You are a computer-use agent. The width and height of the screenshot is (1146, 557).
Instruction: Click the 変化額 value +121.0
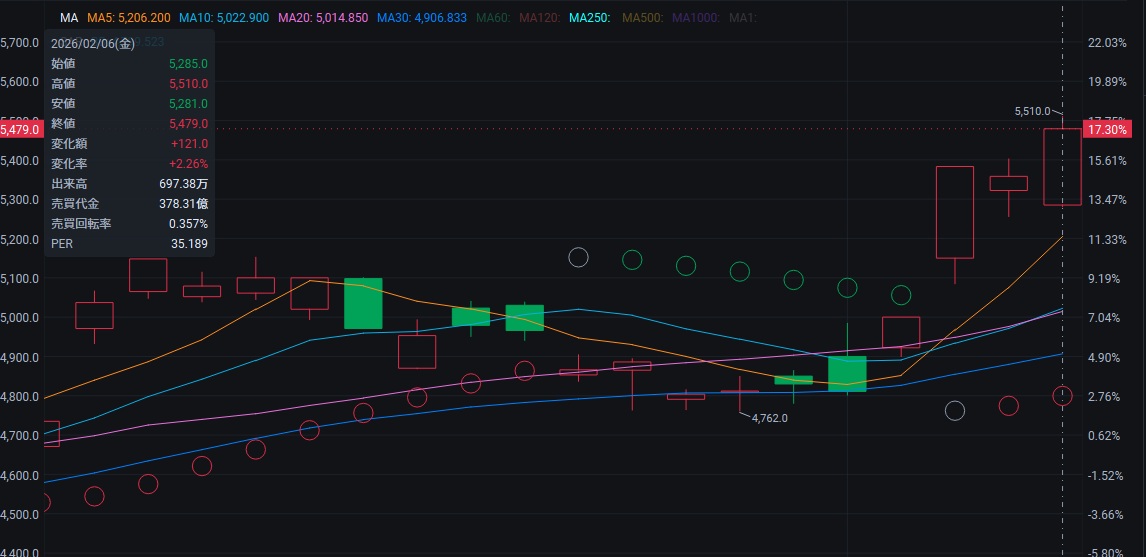pyautogui.click(x=190, y=143)
